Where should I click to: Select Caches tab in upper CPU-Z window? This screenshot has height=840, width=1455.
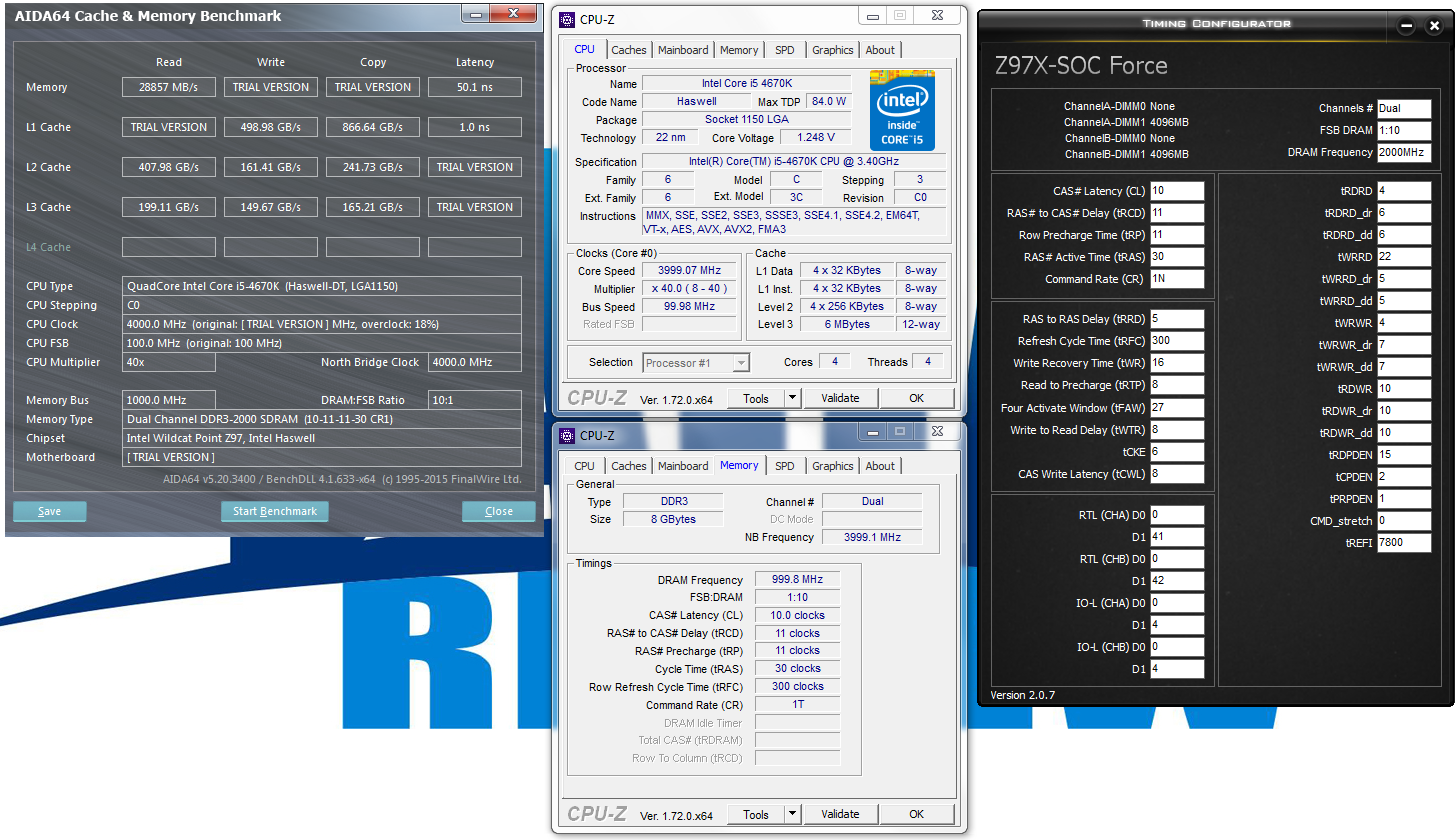pos(629,50)
